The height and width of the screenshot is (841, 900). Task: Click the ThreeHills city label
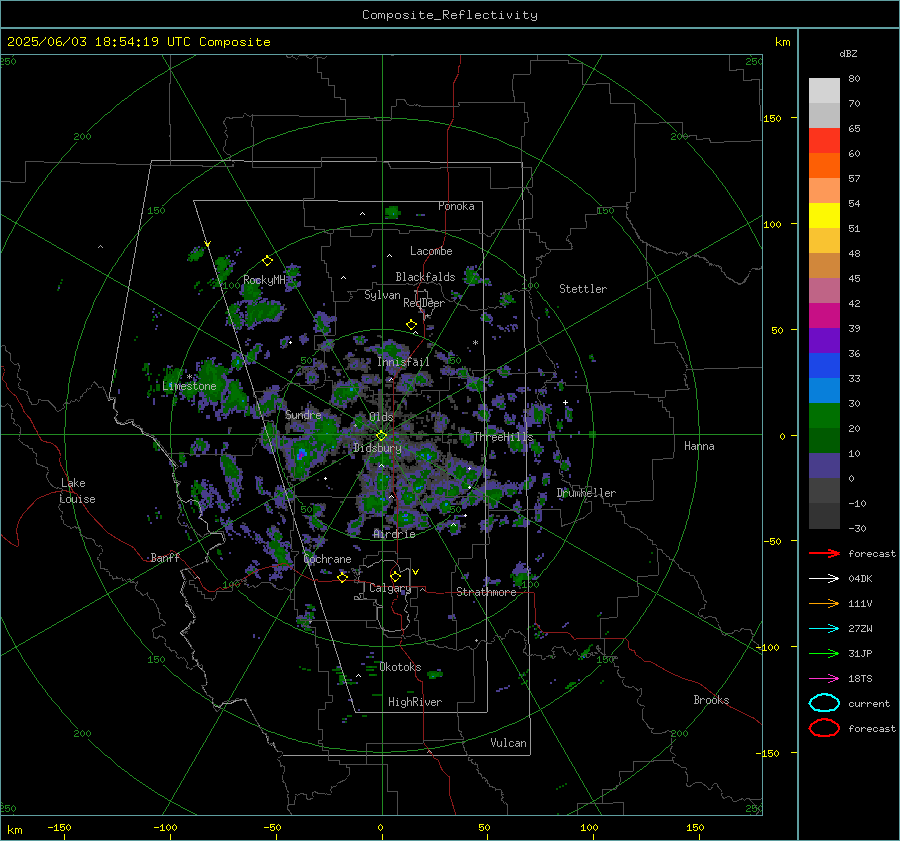(x=503, y=437)
